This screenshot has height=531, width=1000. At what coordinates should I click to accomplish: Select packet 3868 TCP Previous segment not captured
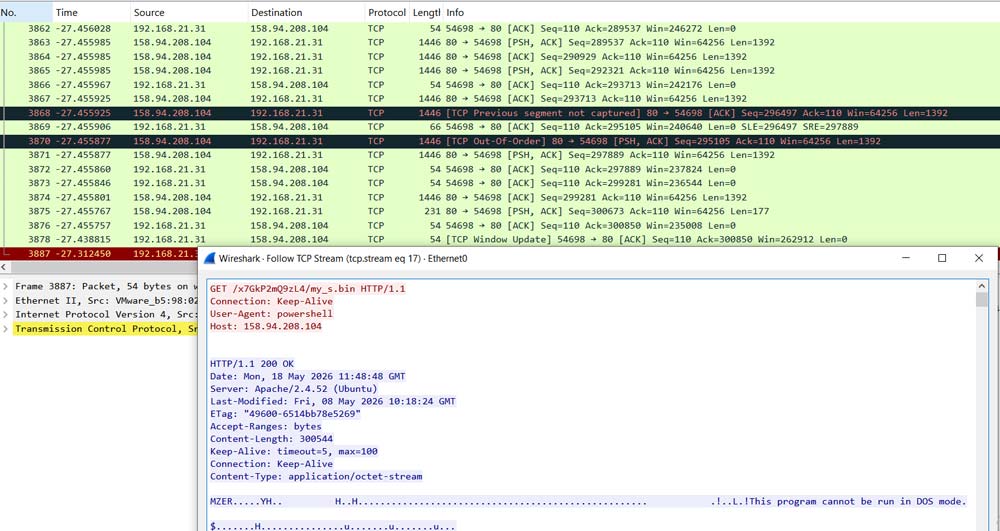500,113
